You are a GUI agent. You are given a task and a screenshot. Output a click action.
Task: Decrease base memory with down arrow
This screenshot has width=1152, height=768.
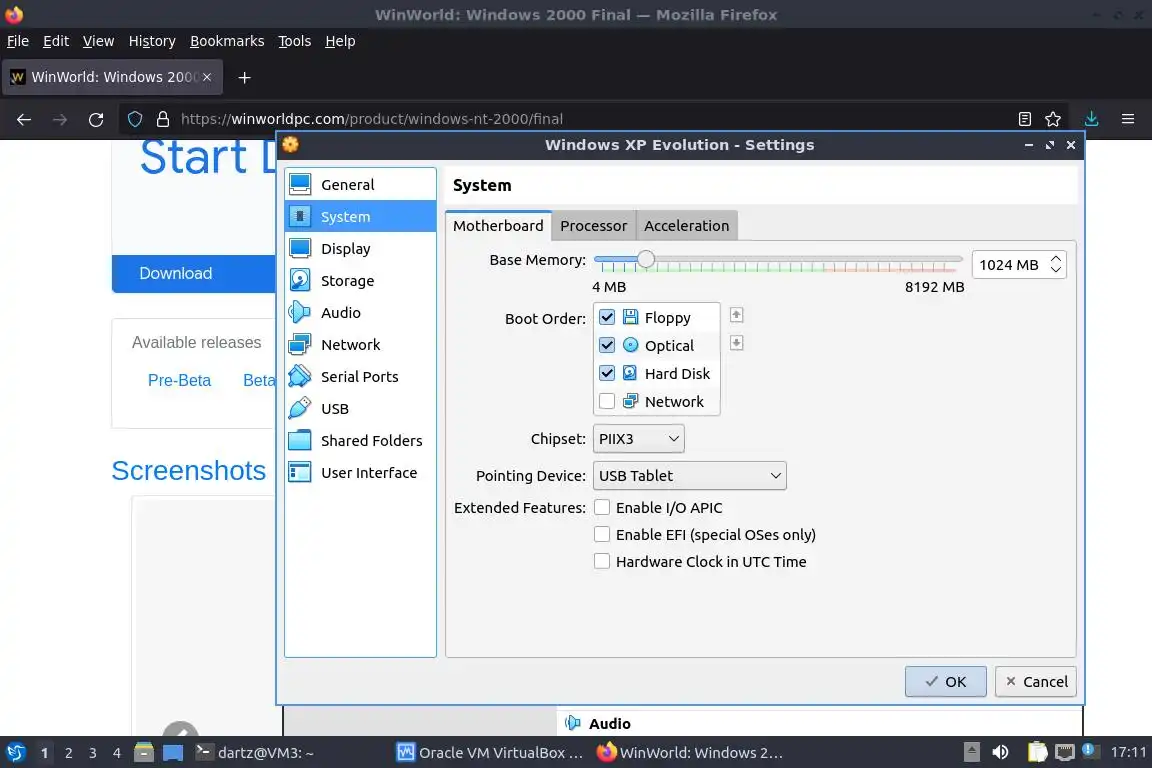(x=1056, y=270)
